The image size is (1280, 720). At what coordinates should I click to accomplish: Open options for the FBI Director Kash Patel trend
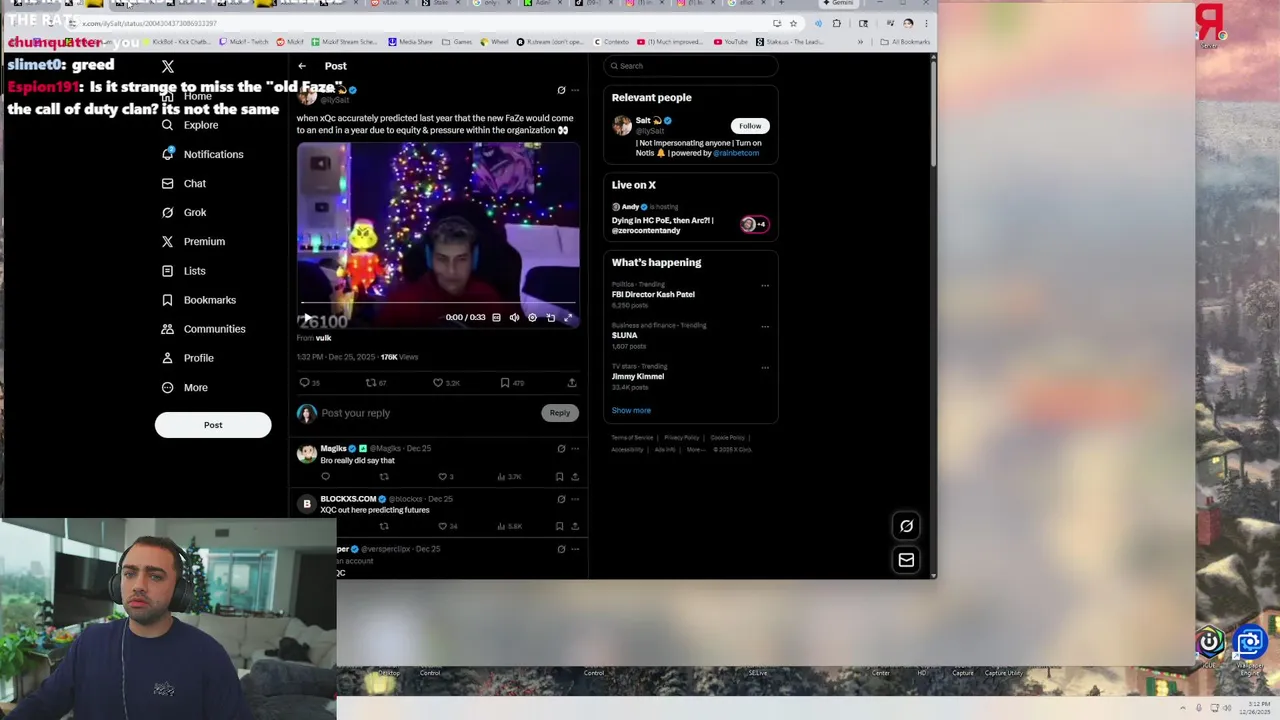pos(765,286)
